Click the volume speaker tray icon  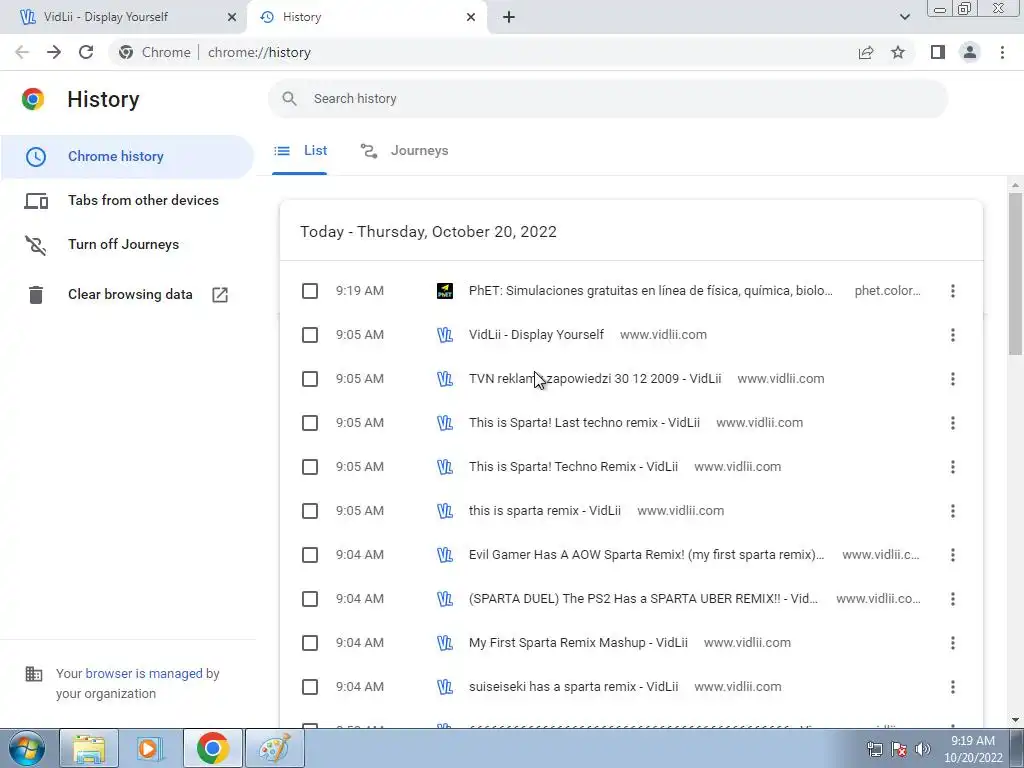point(923,749)
